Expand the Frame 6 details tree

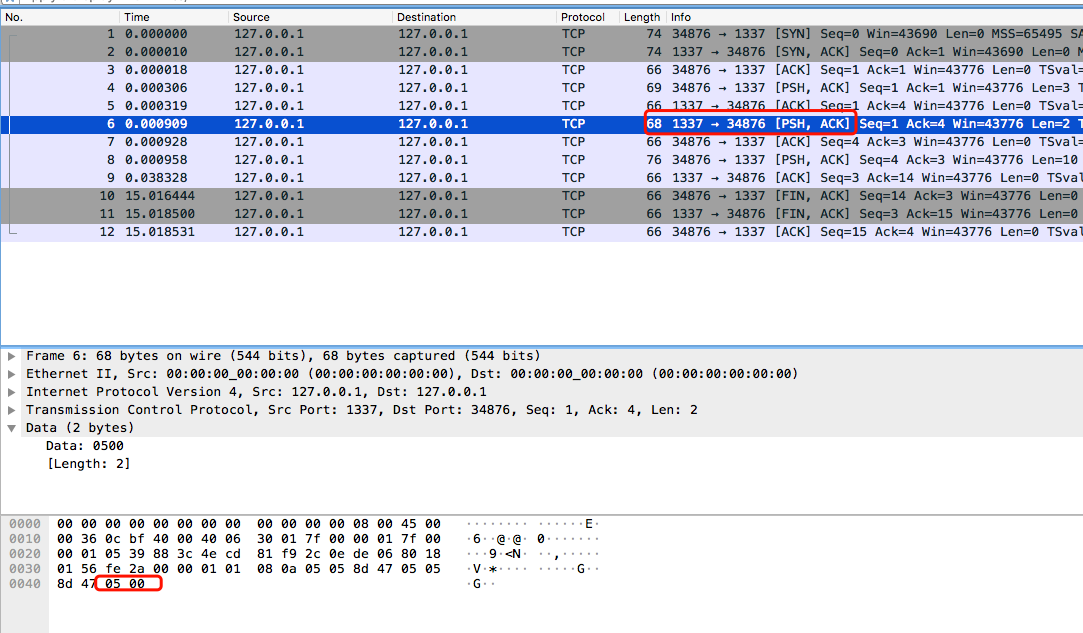12,357
